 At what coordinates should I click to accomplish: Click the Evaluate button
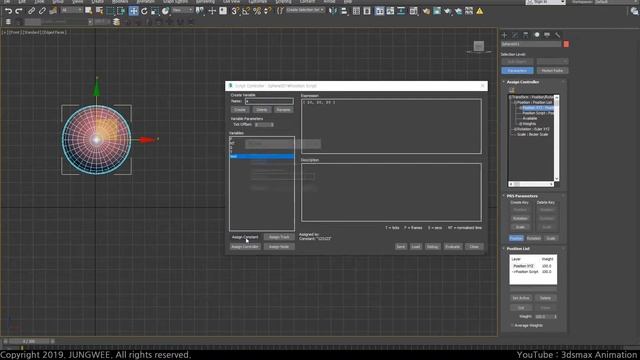[x=453, y=247]
